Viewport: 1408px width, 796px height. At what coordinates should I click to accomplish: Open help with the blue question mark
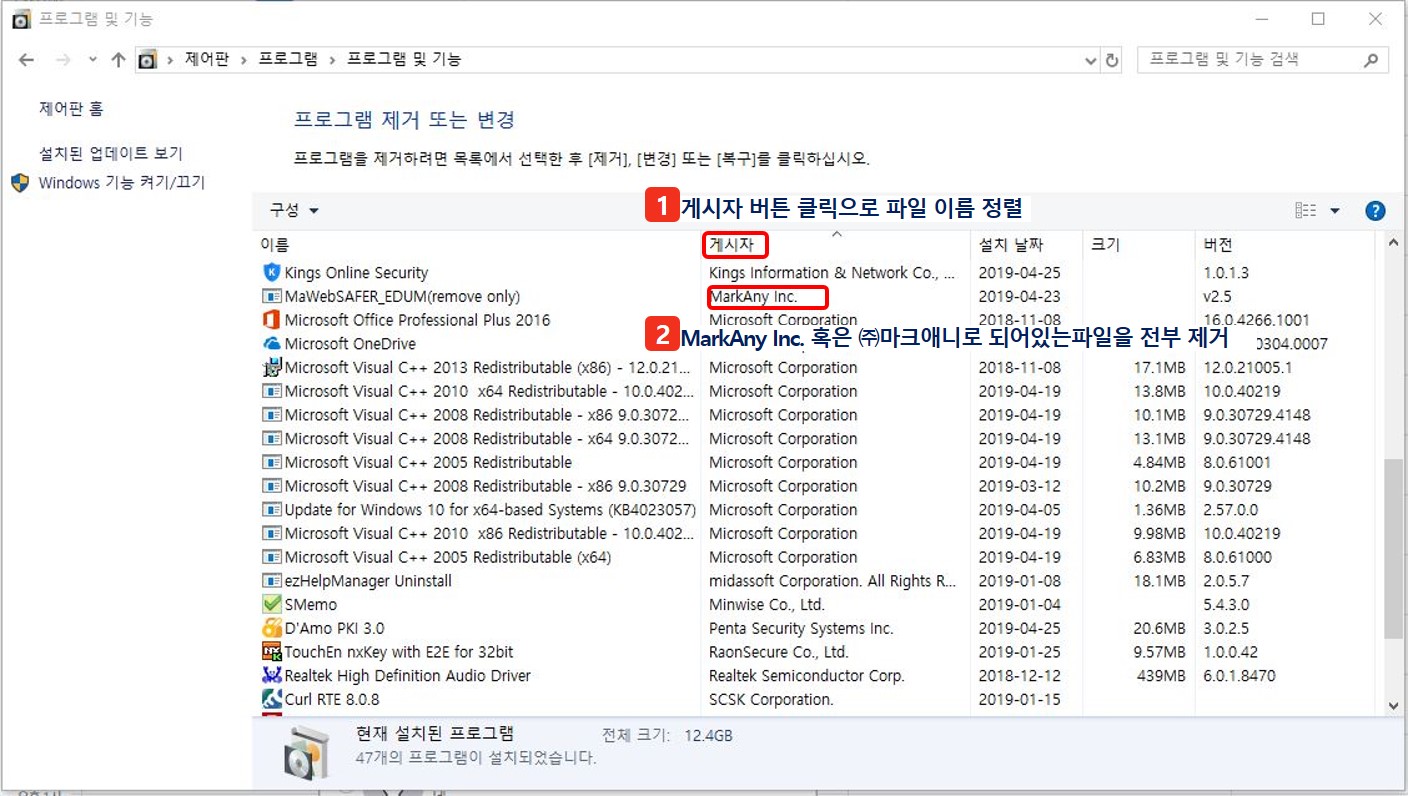click(x=1375, y=211)
